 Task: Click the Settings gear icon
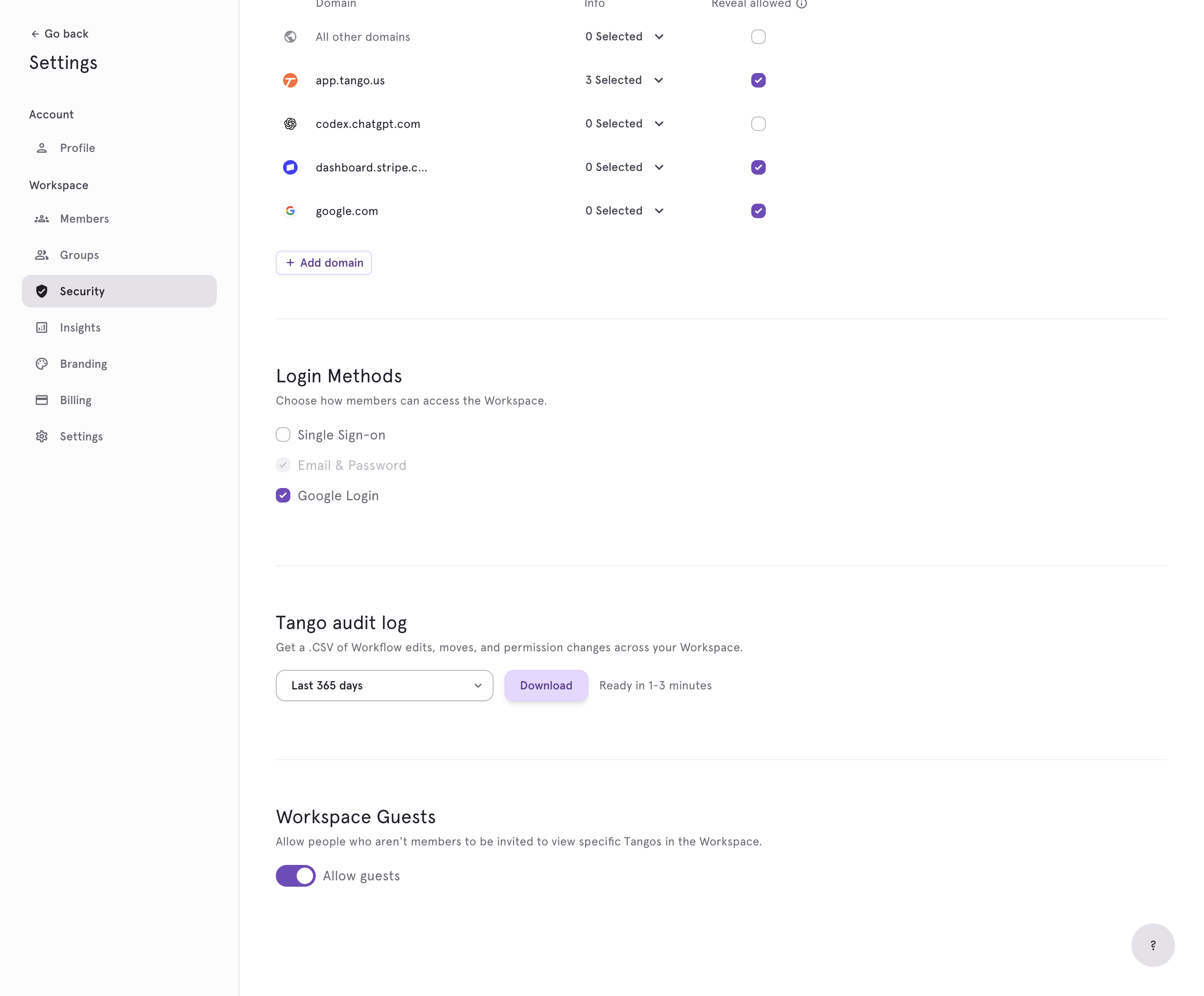(42, 436)
